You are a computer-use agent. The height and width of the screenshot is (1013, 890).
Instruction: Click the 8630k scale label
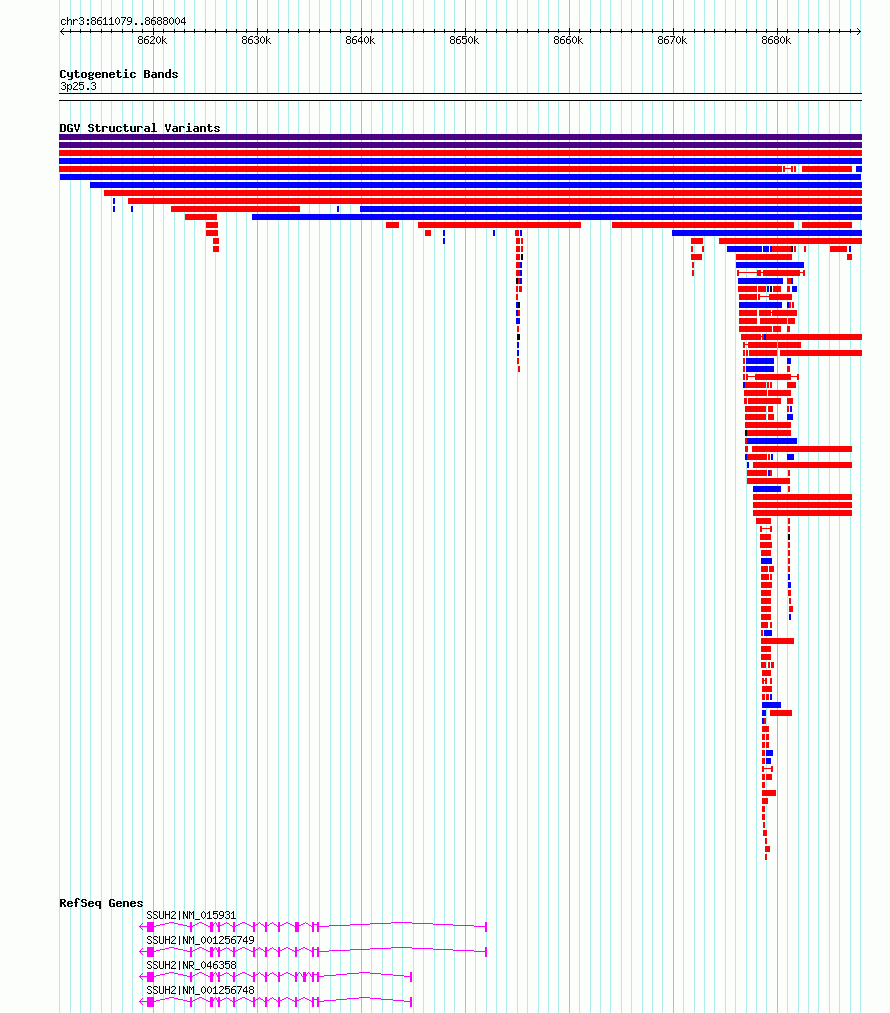pyautogui.click(x=256, y=41)
